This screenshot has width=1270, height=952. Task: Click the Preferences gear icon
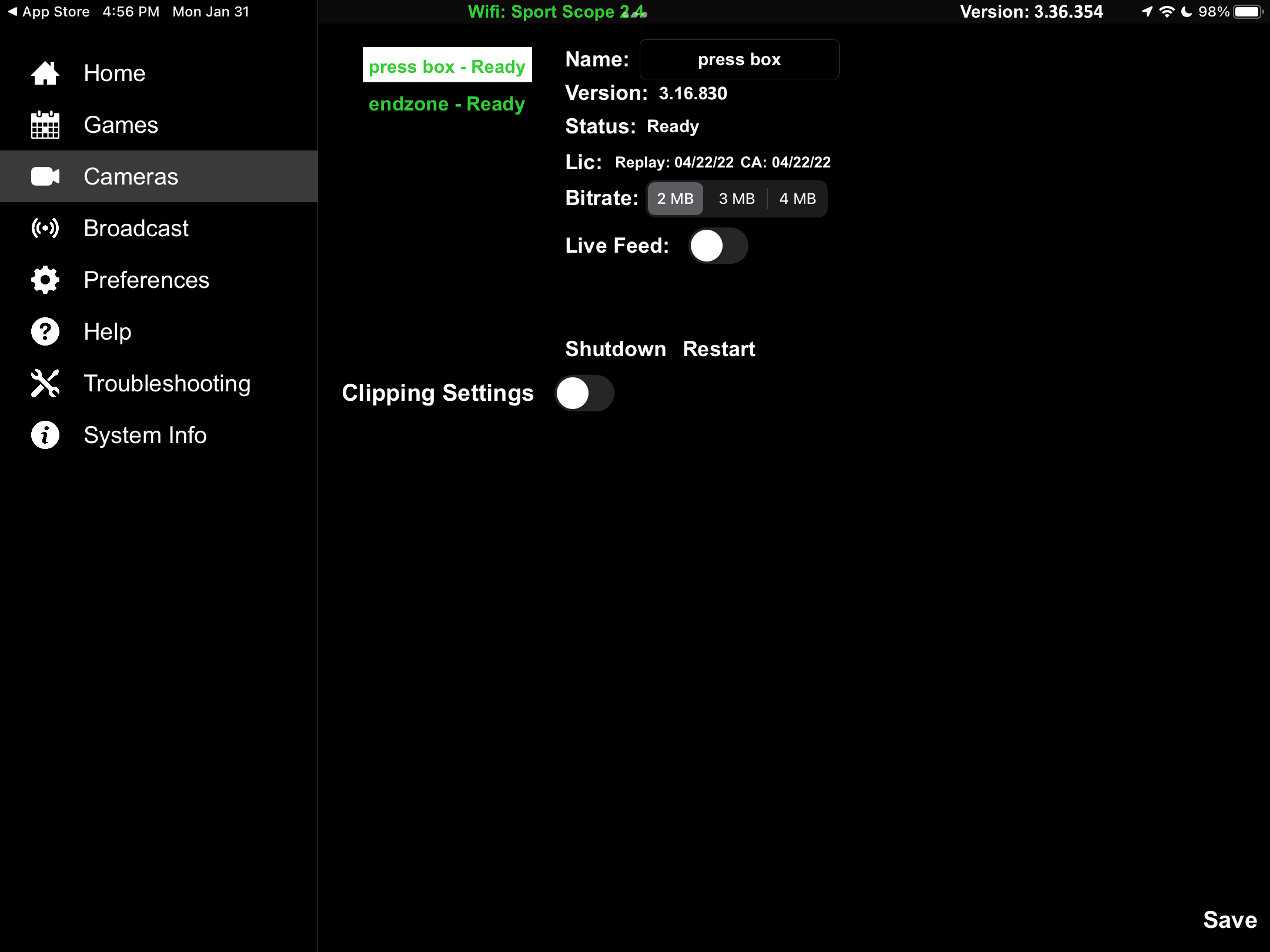tap(45, 280)
